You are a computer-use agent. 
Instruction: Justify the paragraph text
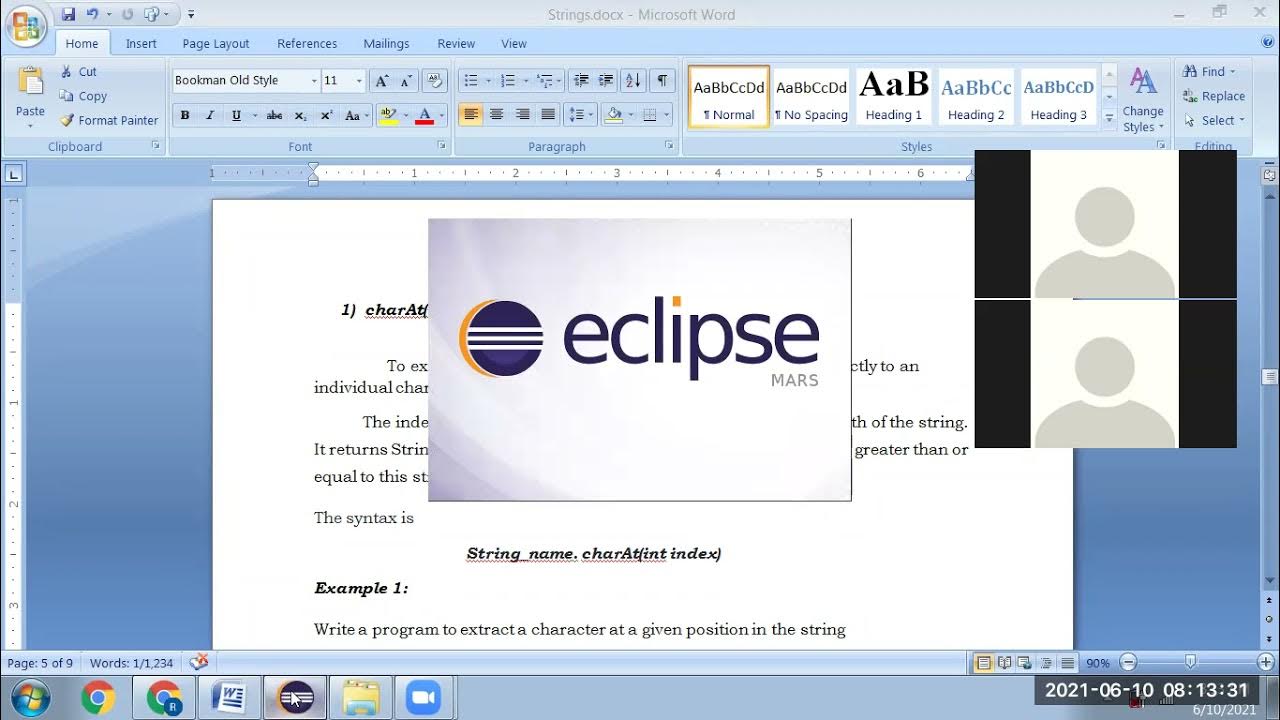pos(547,115)
